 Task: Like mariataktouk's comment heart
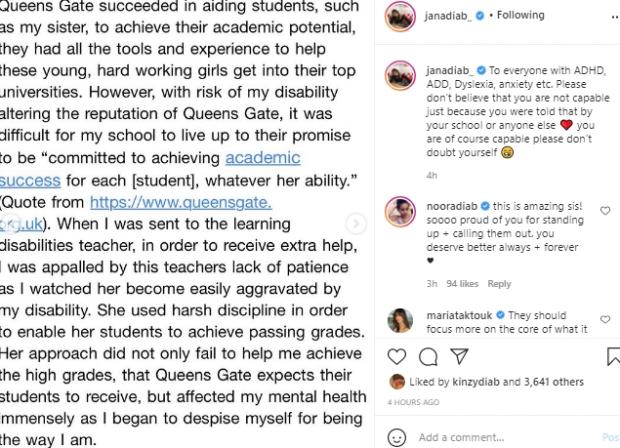[x=605, y=319]
